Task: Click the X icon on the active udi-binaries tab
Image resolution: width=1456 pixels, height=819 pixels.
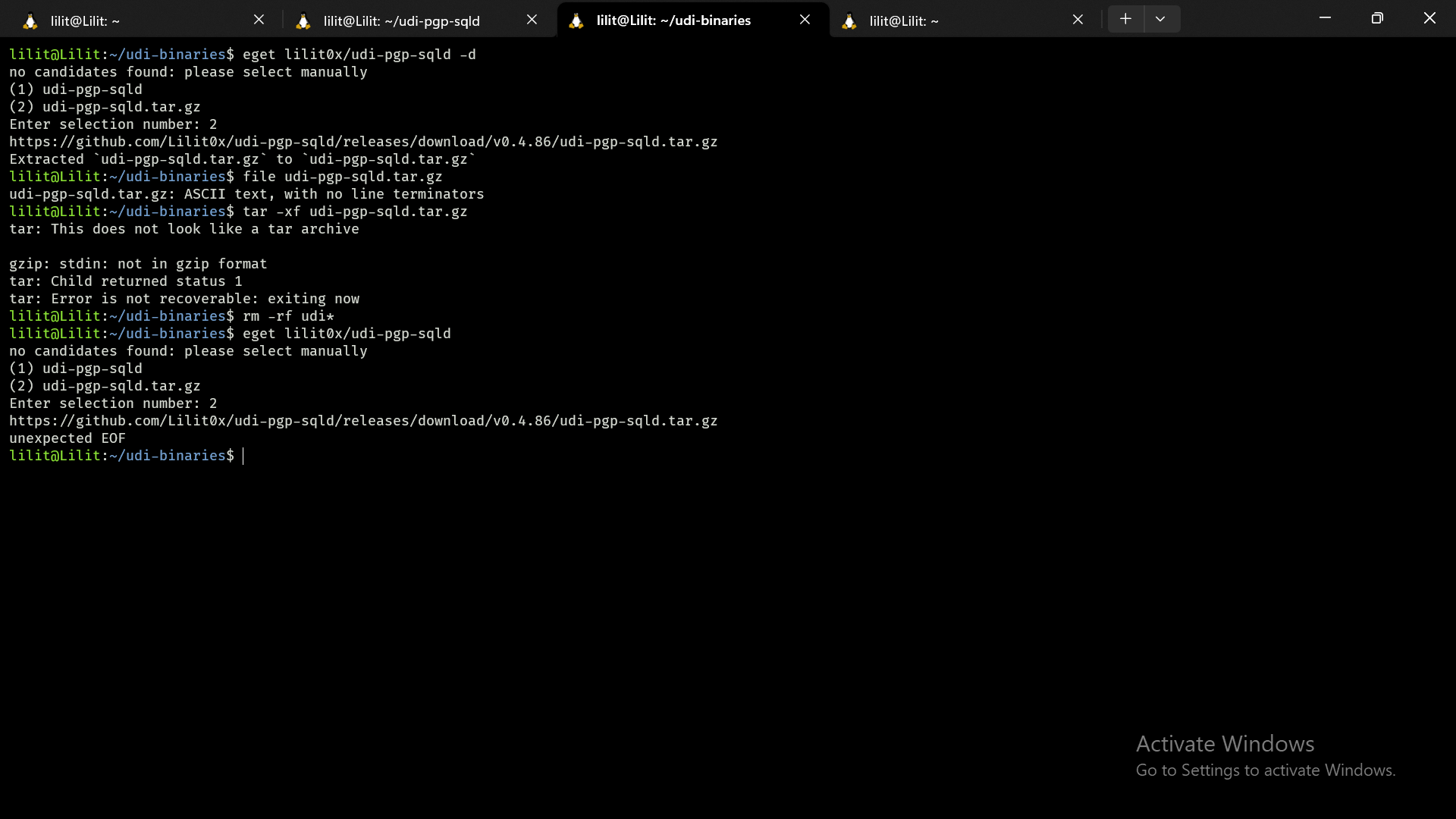Action: [x=805, y=20]
